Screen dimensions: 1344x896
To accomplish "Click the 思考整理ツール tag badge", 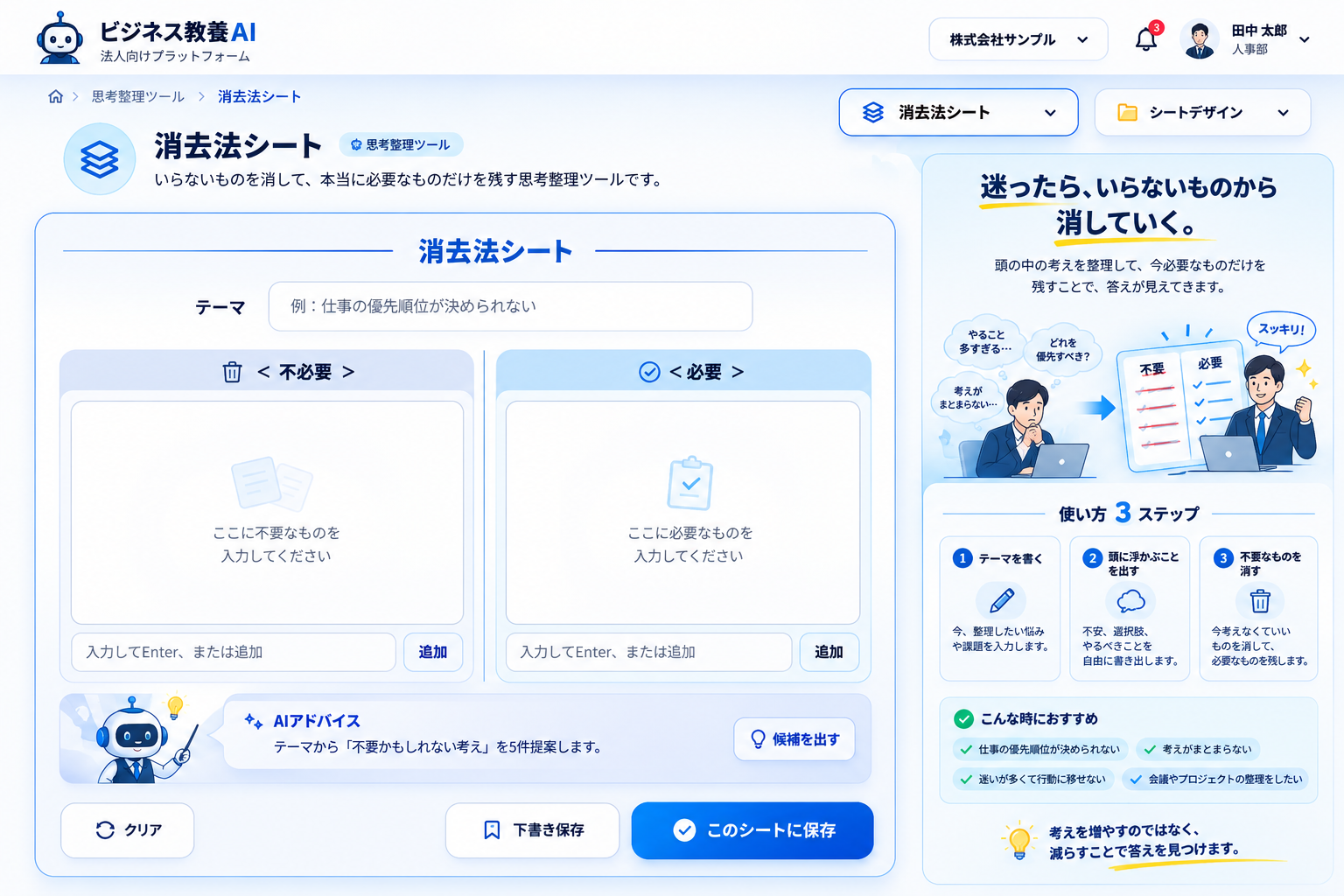I will click(x=401, y=144).
